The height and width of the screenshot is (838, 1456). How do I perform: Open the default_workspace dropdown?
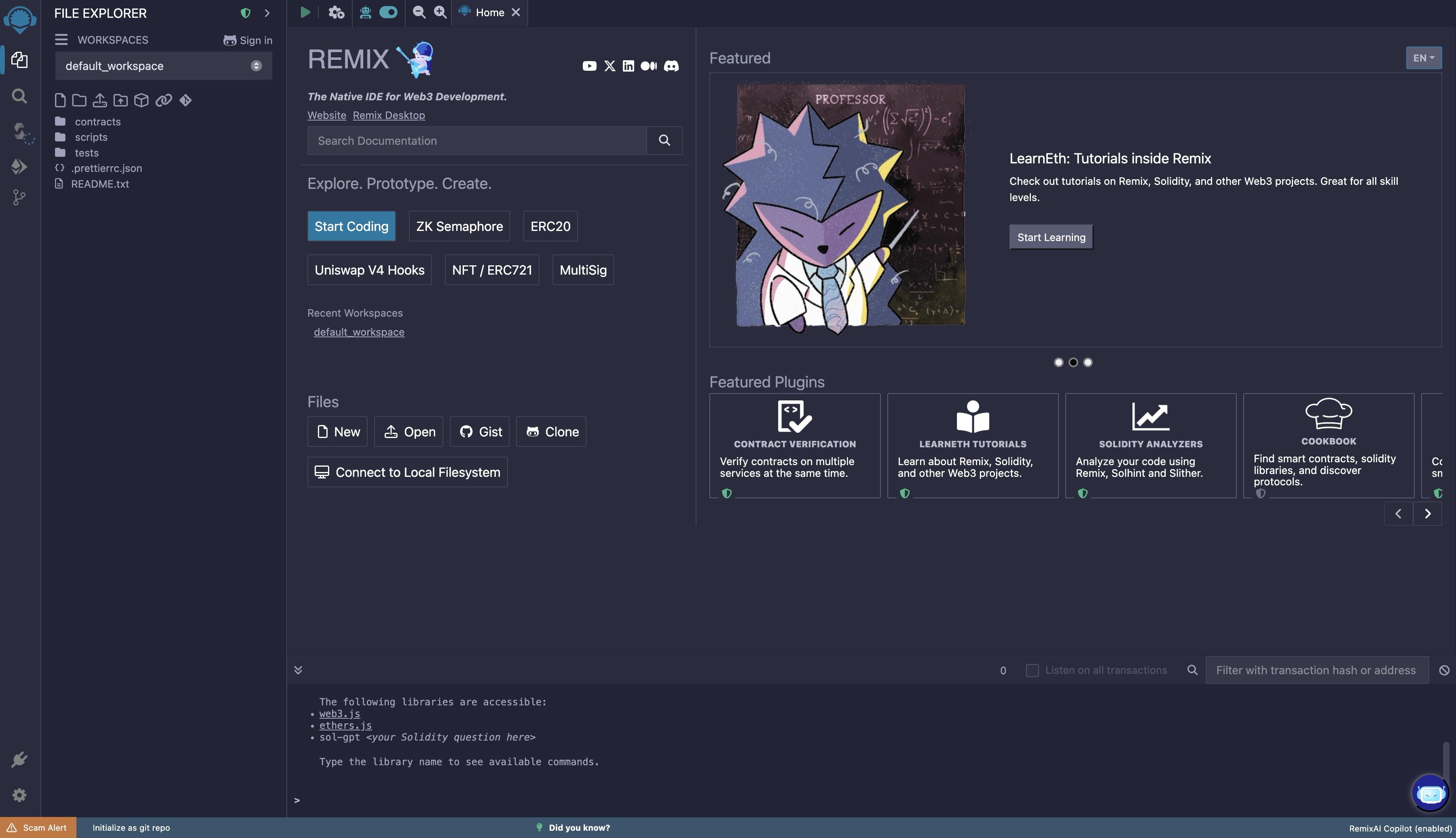[x=163, y=66]
